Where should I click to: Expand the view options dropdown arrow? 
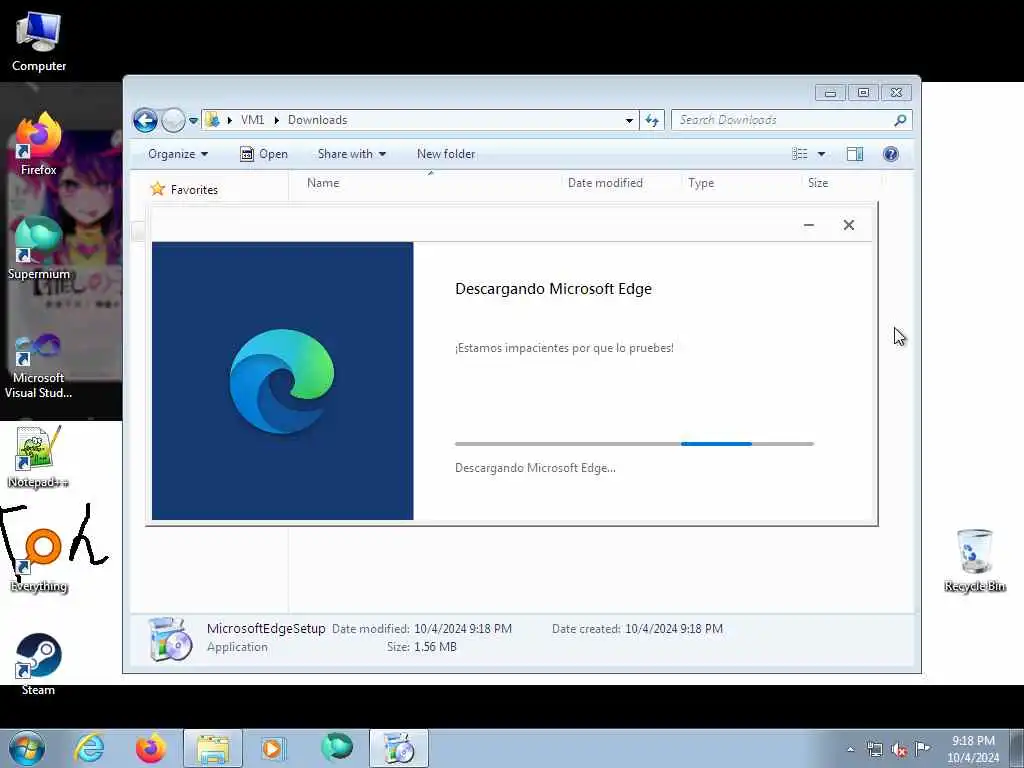coord(822,154)
